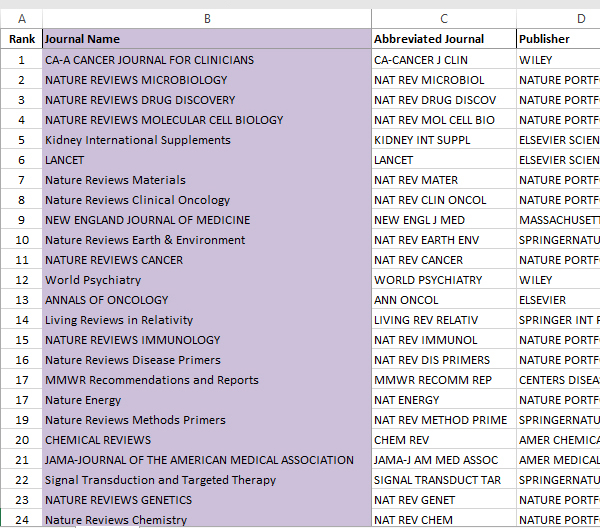This screenshot has width=600, height=528.
Task: Select the "MASSACHUSETT" publisher cell
Action: click(557, 220)
